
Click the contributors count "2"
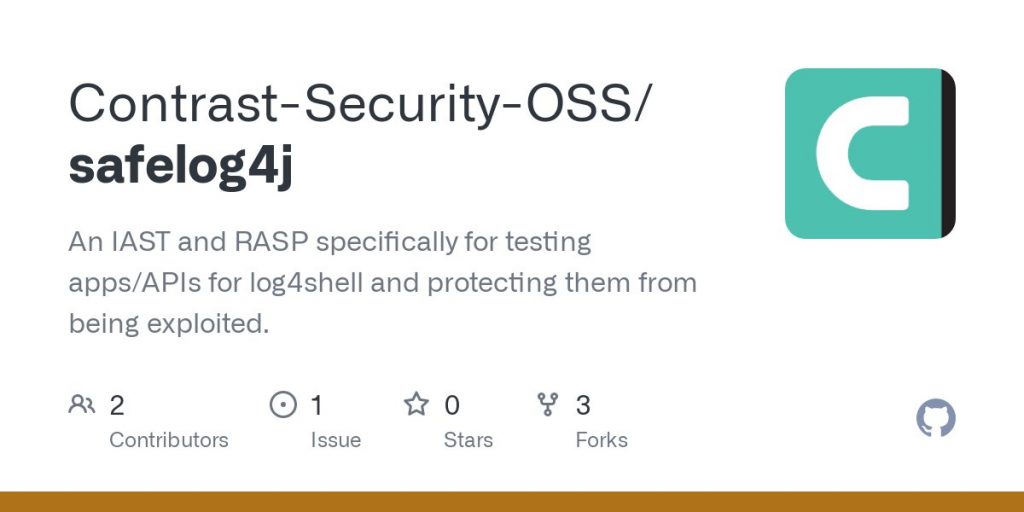(117, 405)
